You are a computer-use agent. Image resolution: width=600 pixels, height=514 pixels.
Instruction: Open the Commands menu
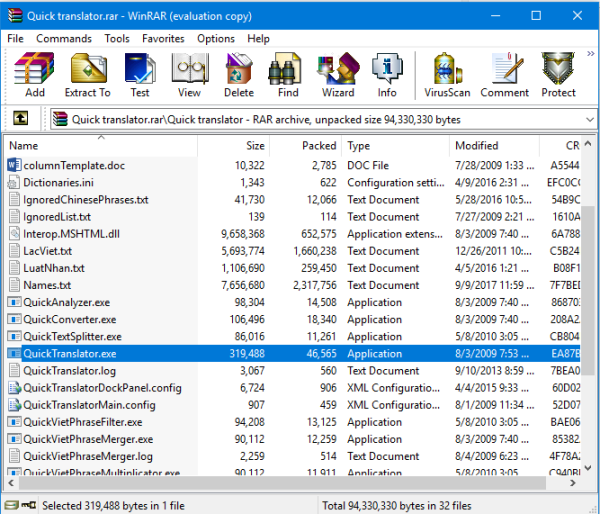point(64,39)
